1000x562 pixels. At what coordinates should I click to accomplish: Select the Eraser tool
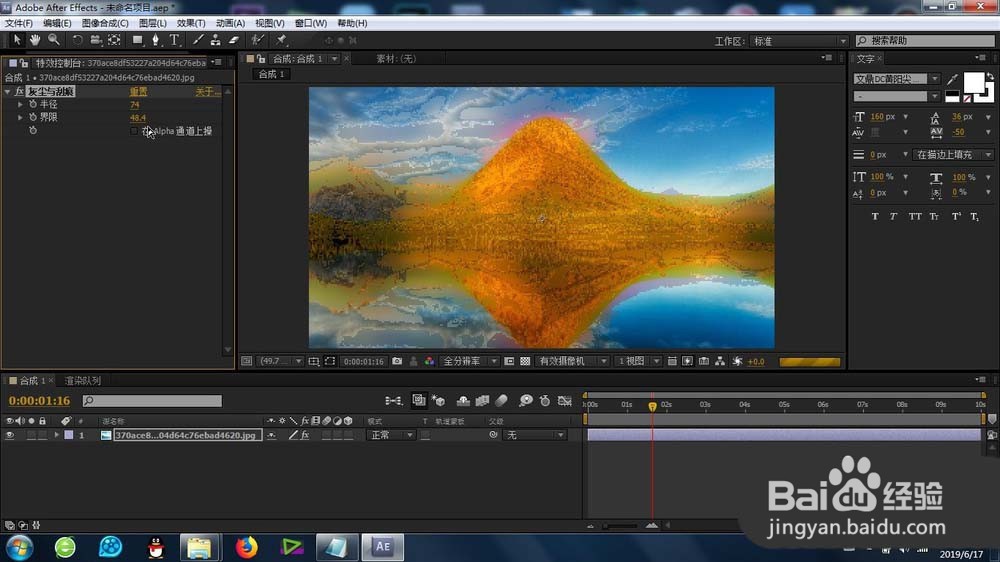(233, 40)
